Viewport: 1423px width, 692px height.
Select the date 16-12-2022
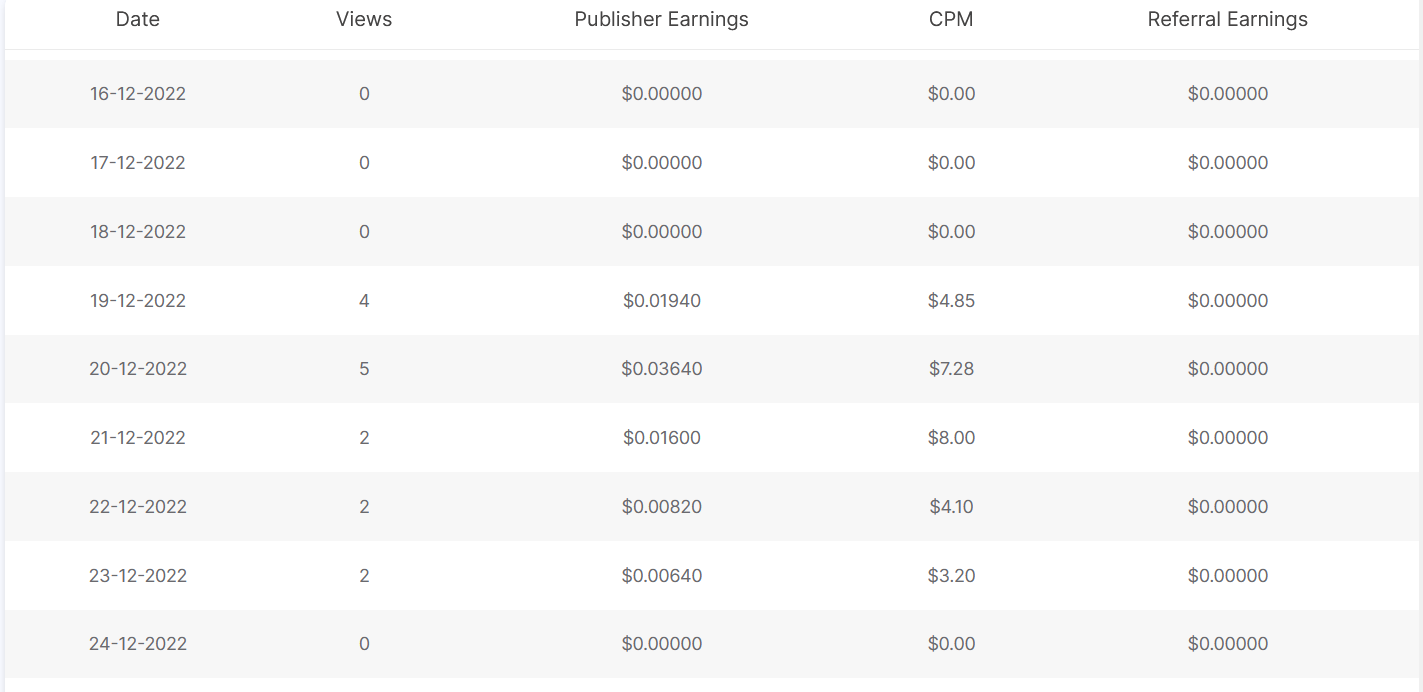138,94
